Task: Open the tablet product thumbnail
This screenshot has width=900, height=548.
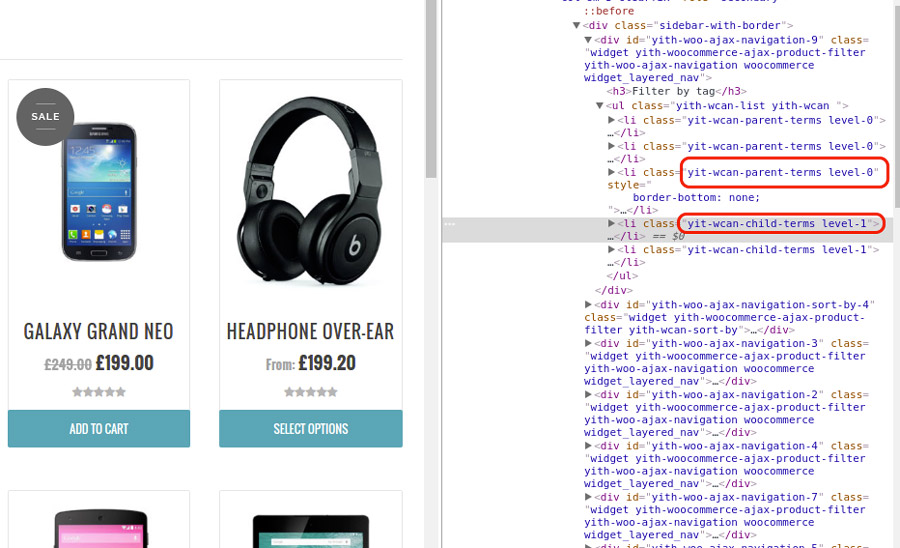Action: [311, 531]
